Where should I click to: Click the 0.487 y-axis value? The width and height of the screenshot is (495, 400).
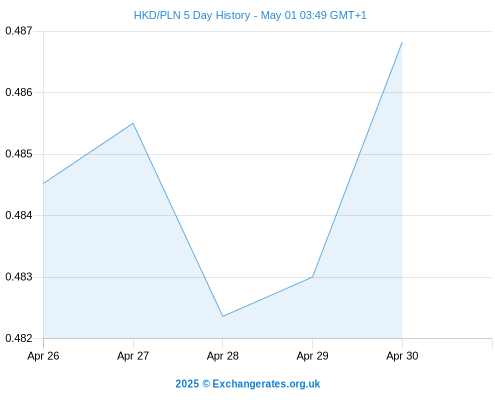coord(19,31)
